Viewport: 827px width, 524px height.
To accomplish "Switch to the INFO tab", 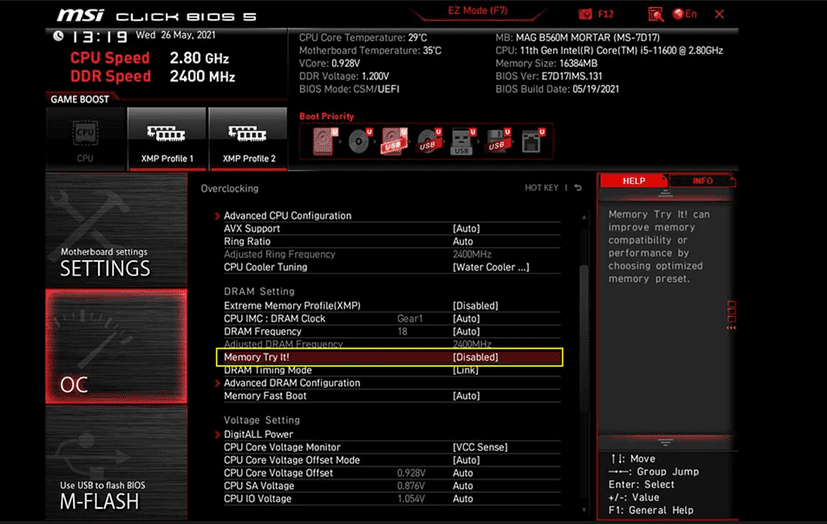I will (x=702, y=181).
